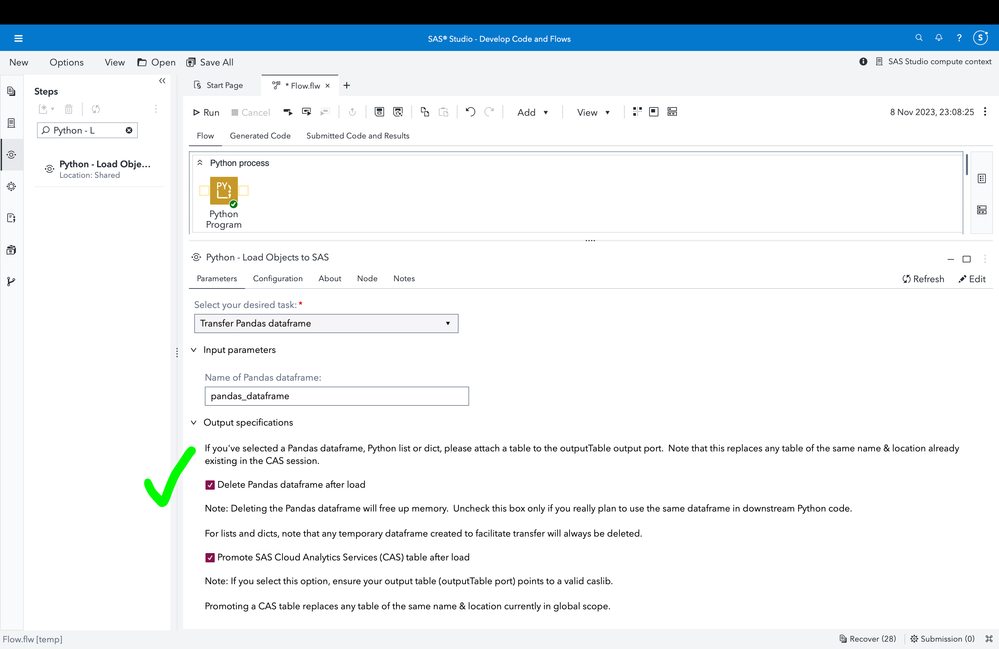Screen dimensions: 999x649
Task: Click the arrange nodes toolbar icon
Action: point(637,112)
